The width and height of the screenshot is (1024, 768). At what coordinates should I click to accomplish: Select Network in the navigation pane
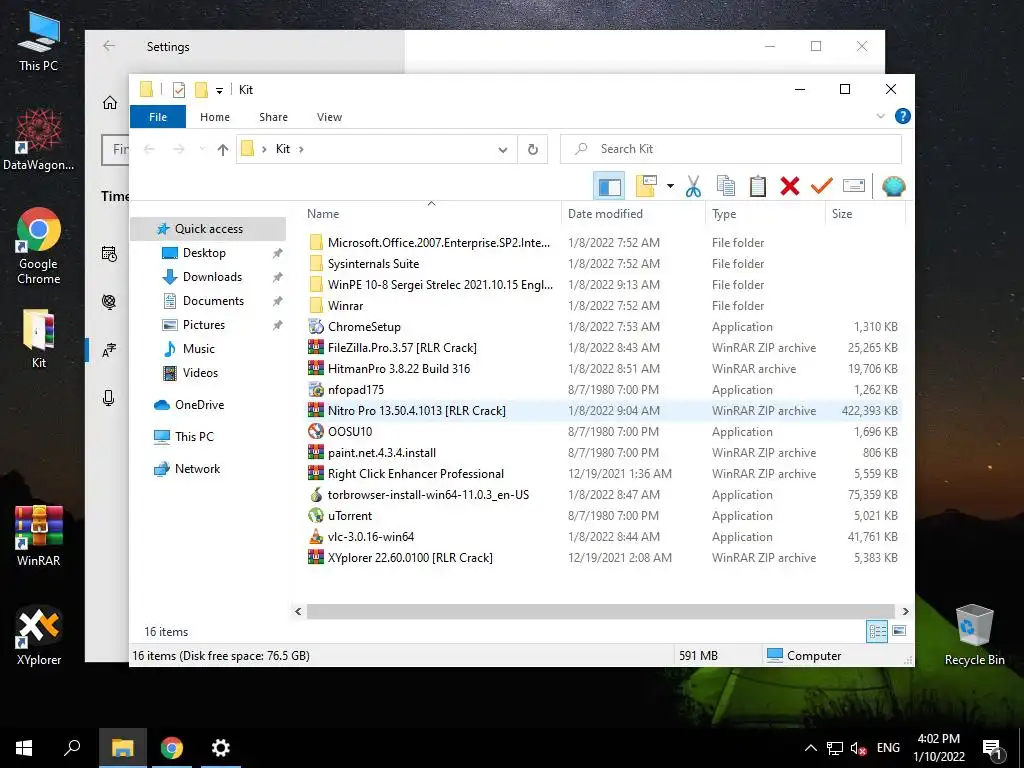coord(197,469)
